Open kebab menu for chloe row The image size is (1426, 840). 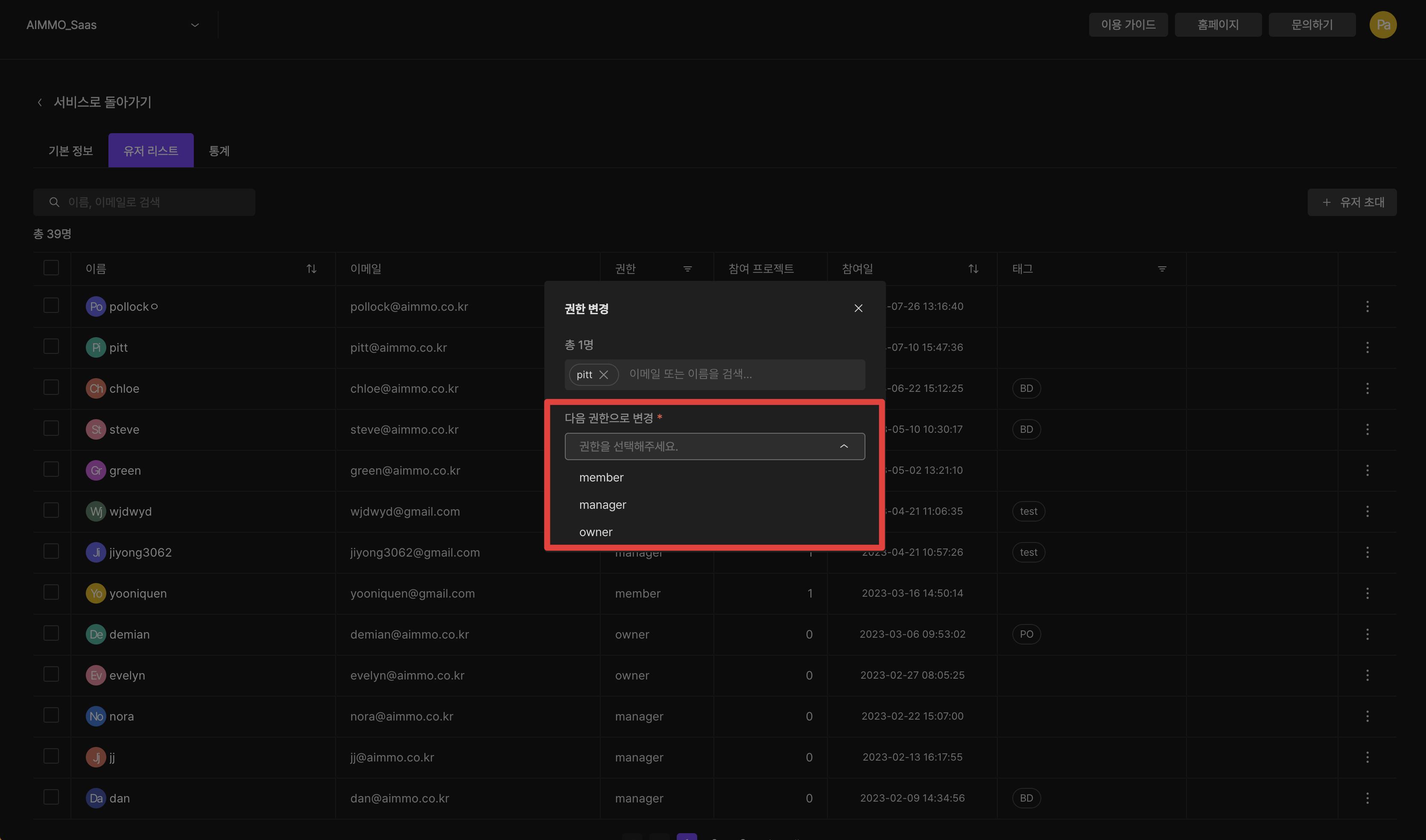1367,388
